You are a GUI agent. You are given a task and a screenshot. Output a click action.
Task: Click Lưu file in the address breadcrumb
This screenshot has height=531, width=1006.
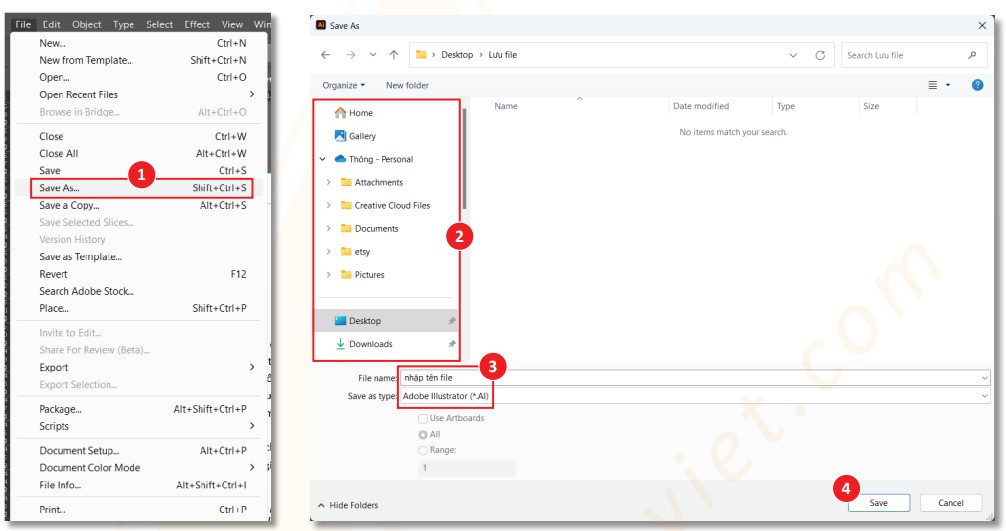pos(502,55)
